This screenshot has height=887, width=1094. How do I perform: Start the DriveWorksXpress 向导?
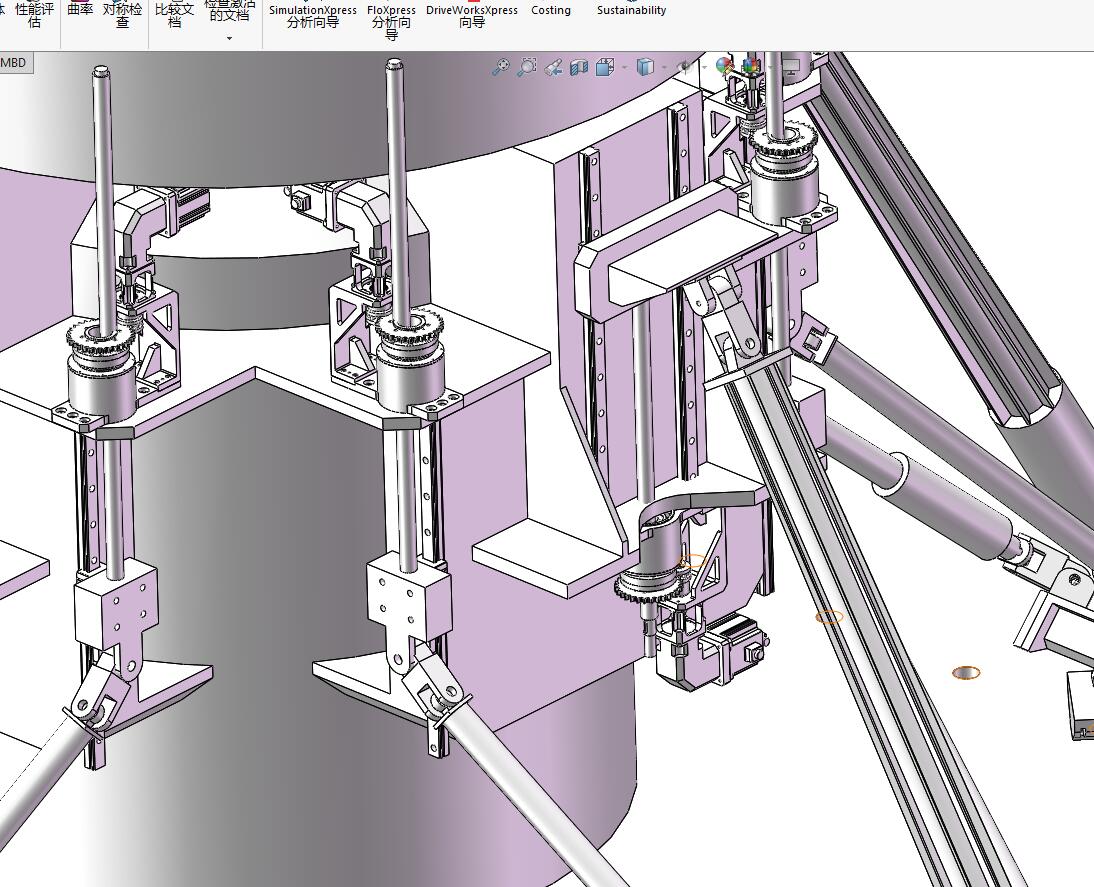tap(472, 15)
